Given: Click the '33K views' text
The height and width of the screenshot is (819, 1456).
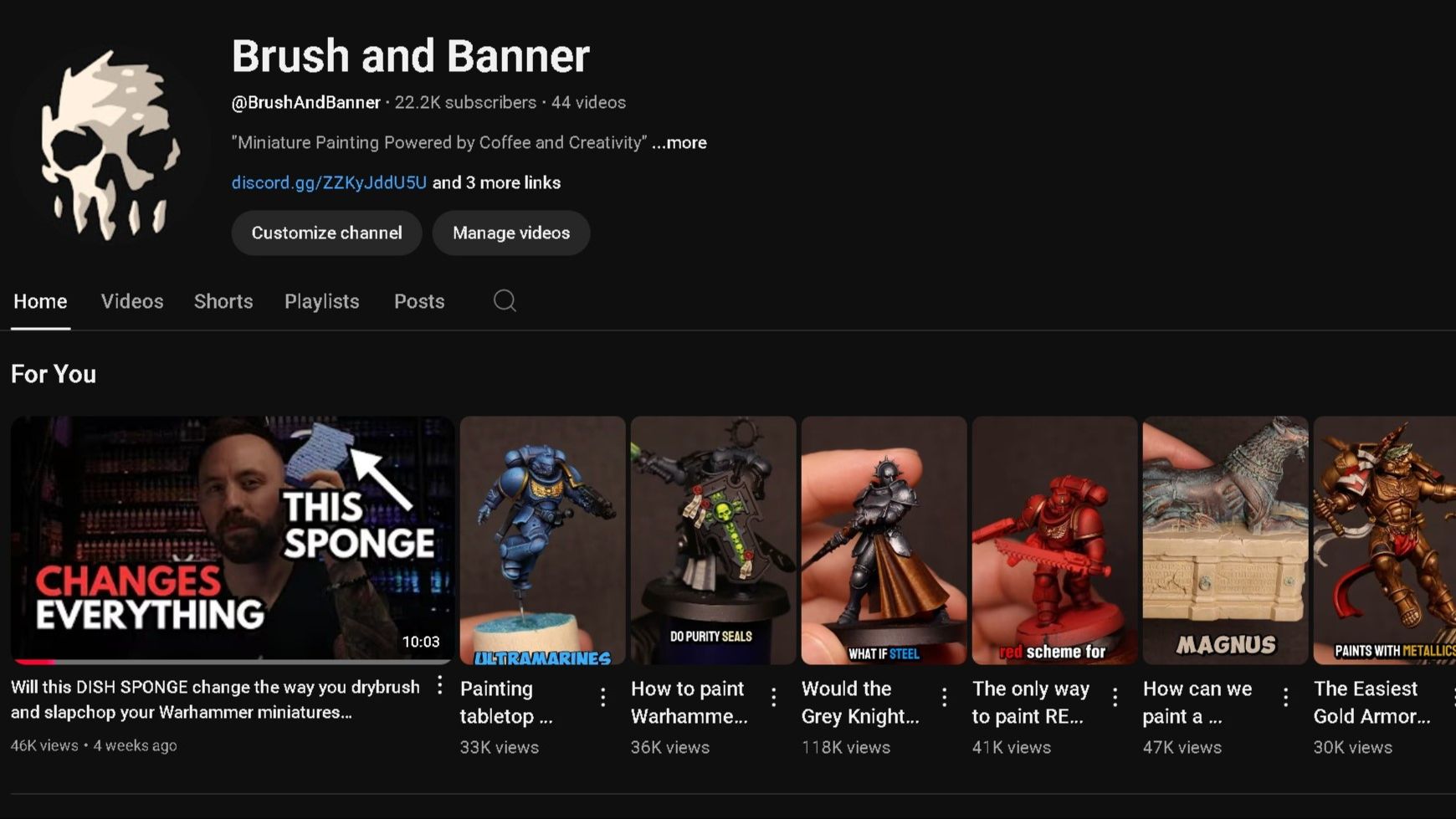Looking at the screenshot, I should 500,747.
